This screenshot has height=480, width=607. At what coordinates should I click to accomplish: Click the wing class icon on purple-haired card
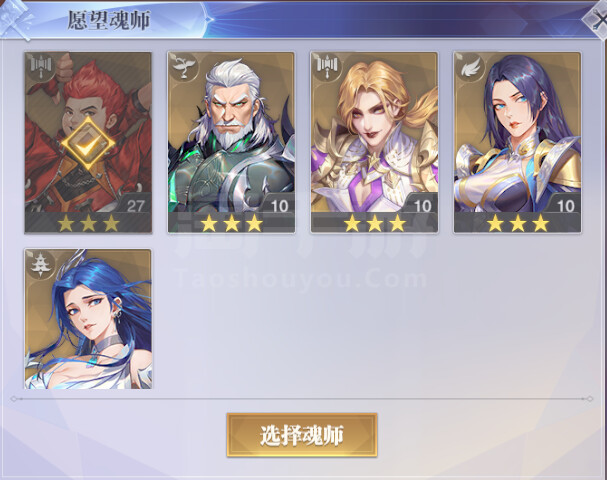pyautogui.click(x=470, y=67)
